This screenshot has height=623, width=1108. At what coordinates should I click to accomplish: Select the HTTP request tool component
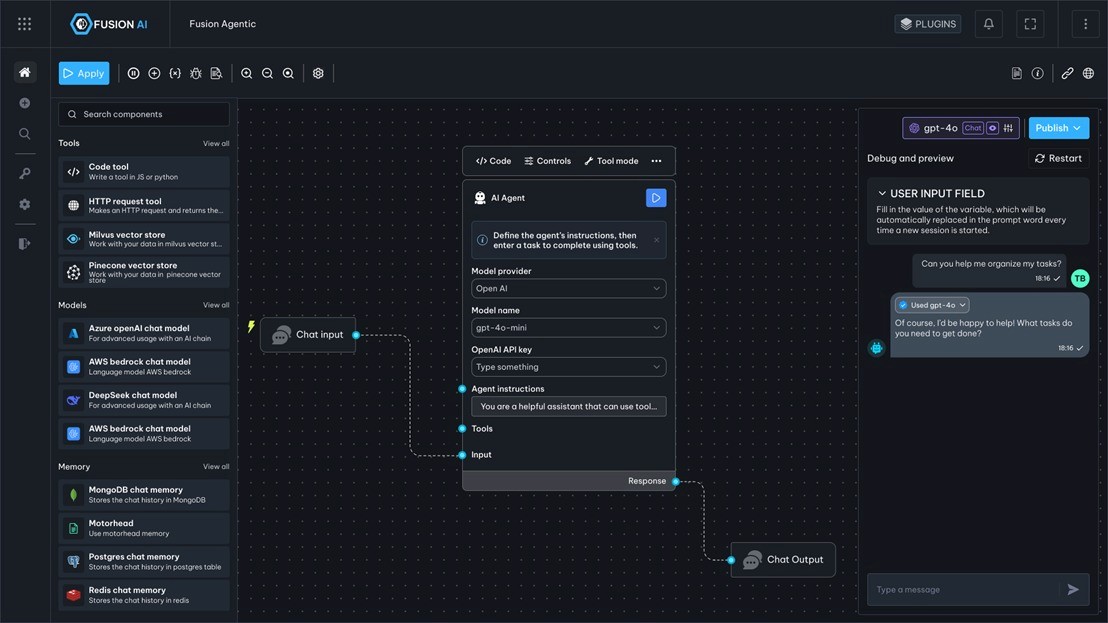(x=144, y=206)
